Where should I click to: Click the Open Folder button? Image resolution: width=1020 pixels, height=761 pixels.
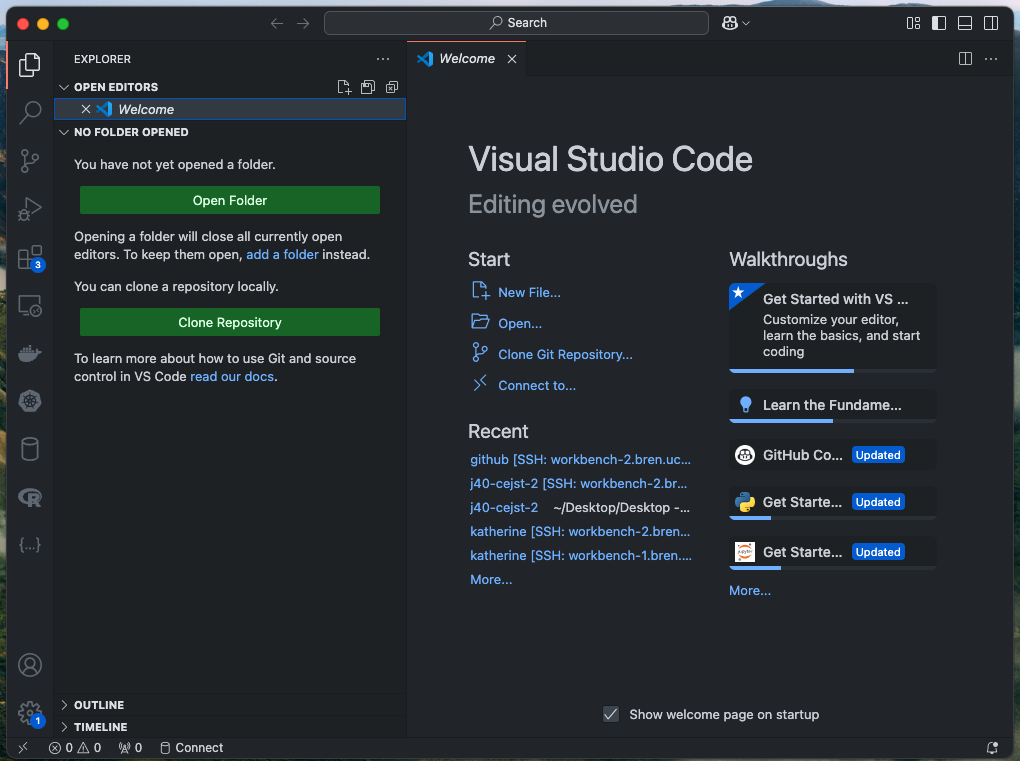(x=230, y=200)
